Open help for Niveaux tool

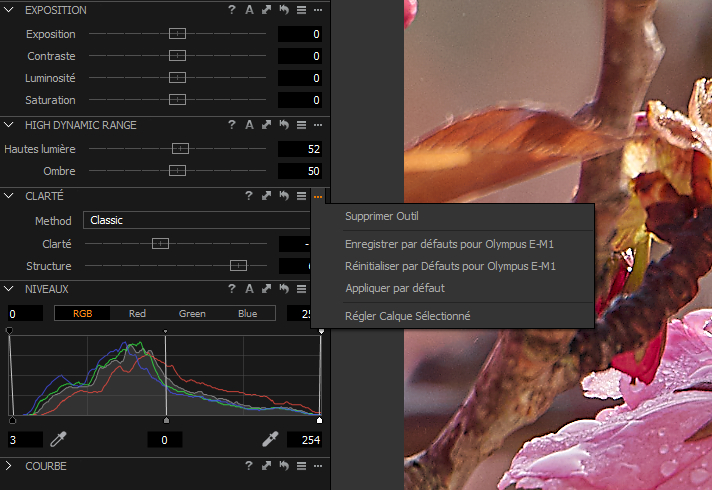click(x=232, y=288)
